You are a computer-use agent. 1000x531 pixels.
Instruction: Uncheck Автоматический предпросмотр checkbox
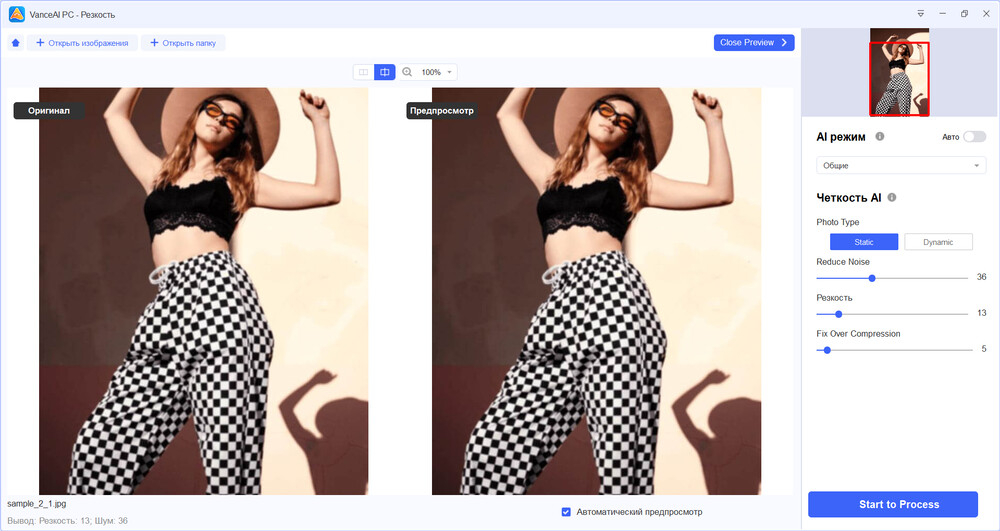[566, 512]
